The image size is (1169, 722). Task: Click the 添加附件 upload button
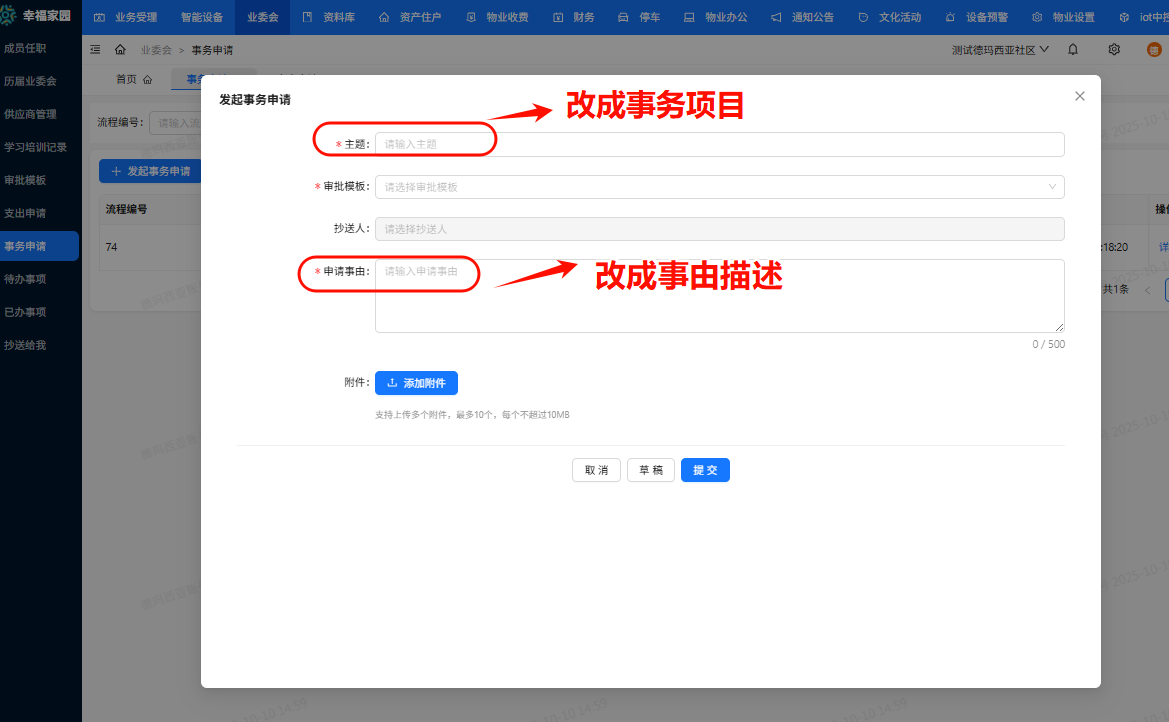tap(416, 383)
